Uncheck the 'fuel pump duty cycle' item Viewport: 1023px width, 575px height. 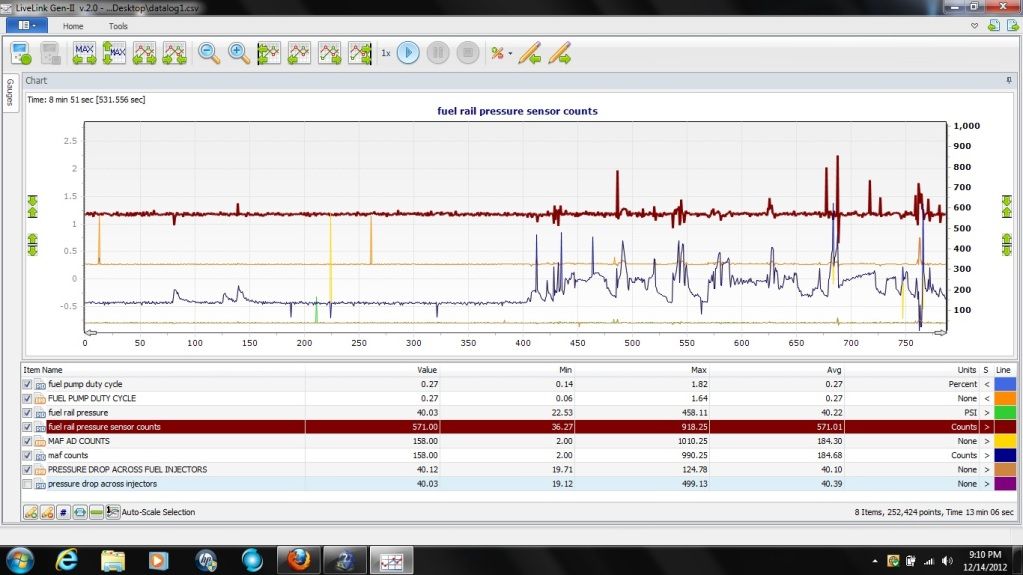[x=27, y=384]
